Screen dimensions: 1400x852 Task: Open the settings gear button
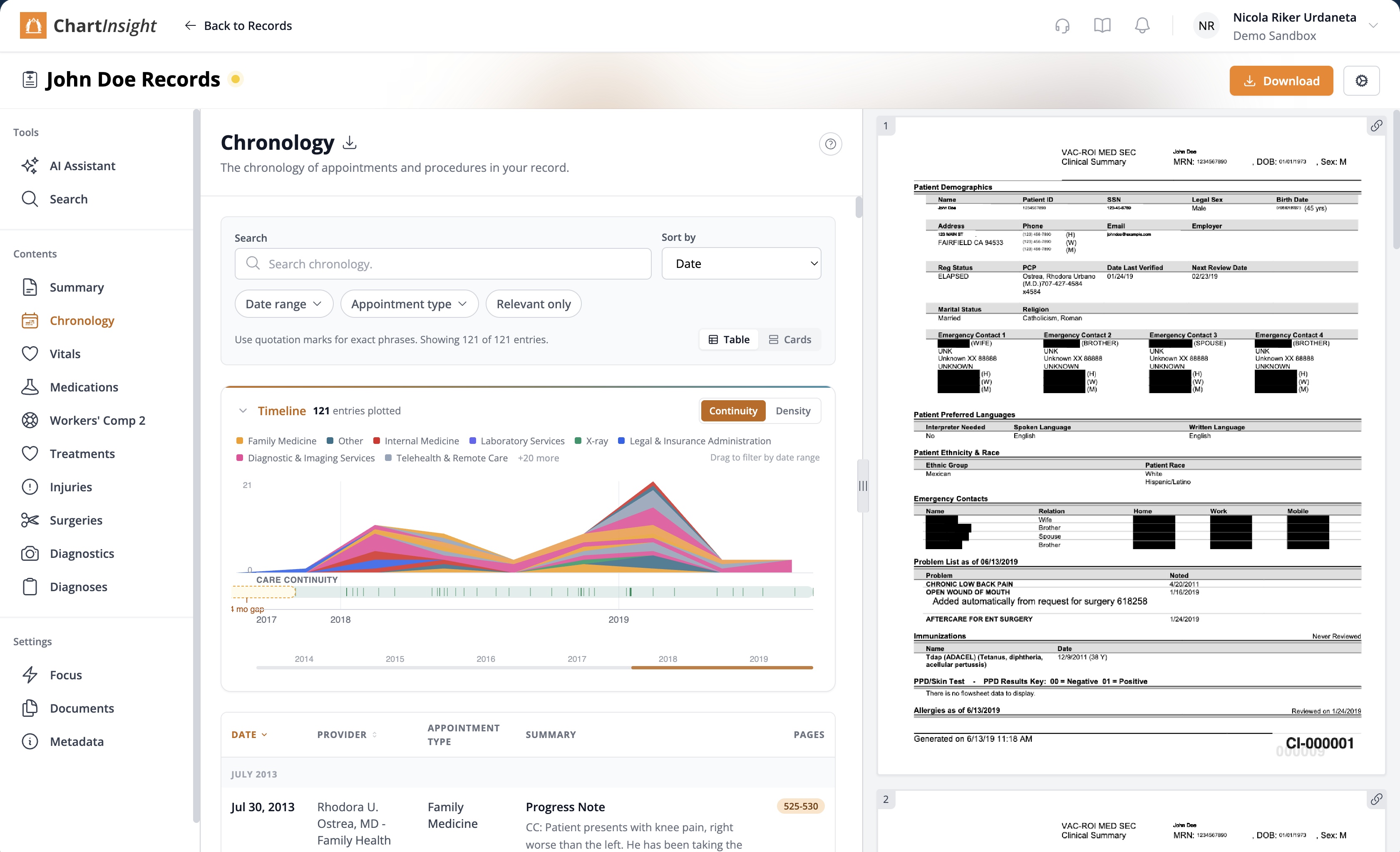click(1361, 81)
